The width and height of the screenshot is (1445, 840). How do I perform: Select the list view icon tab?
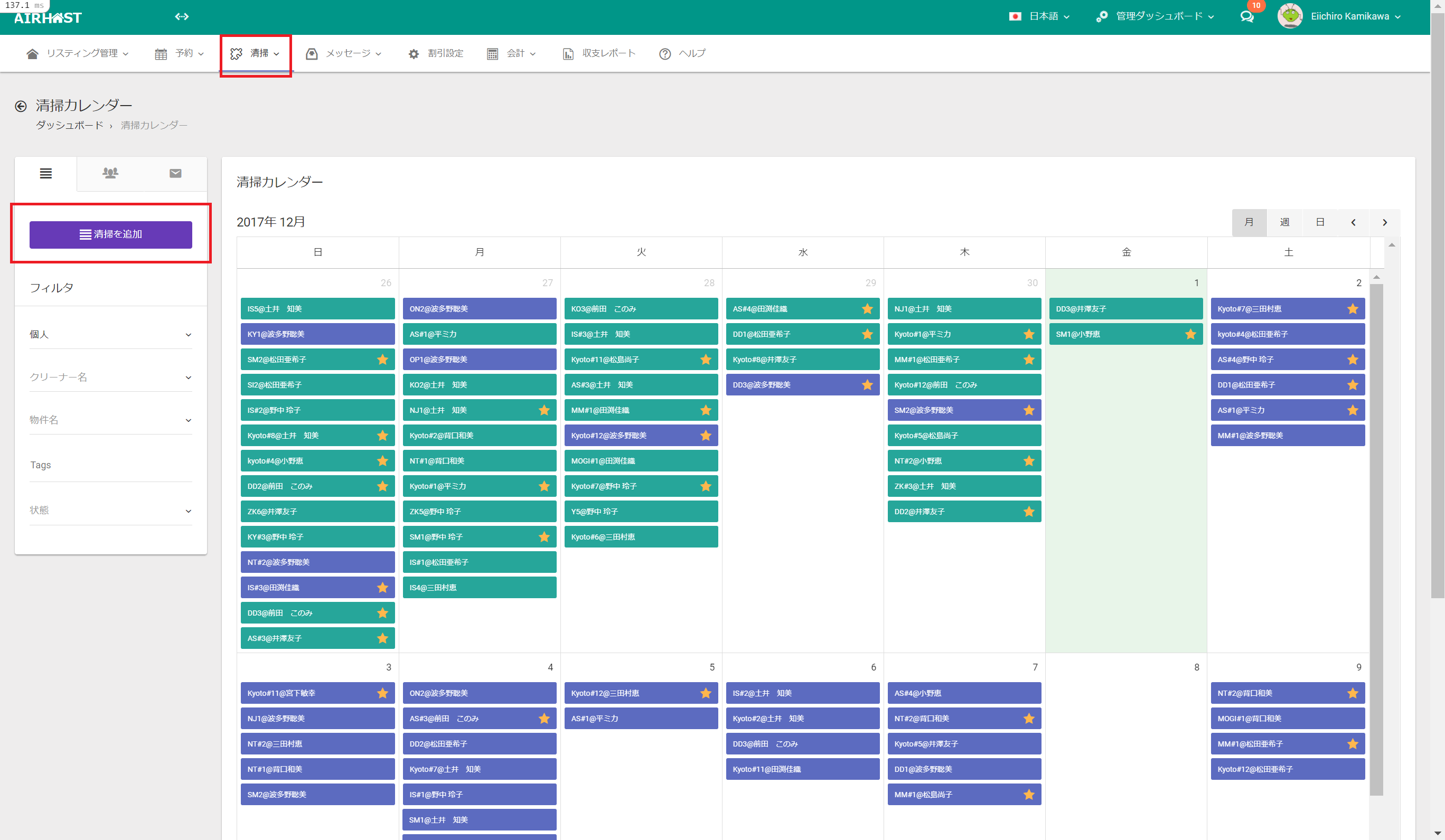coord(46,173)
